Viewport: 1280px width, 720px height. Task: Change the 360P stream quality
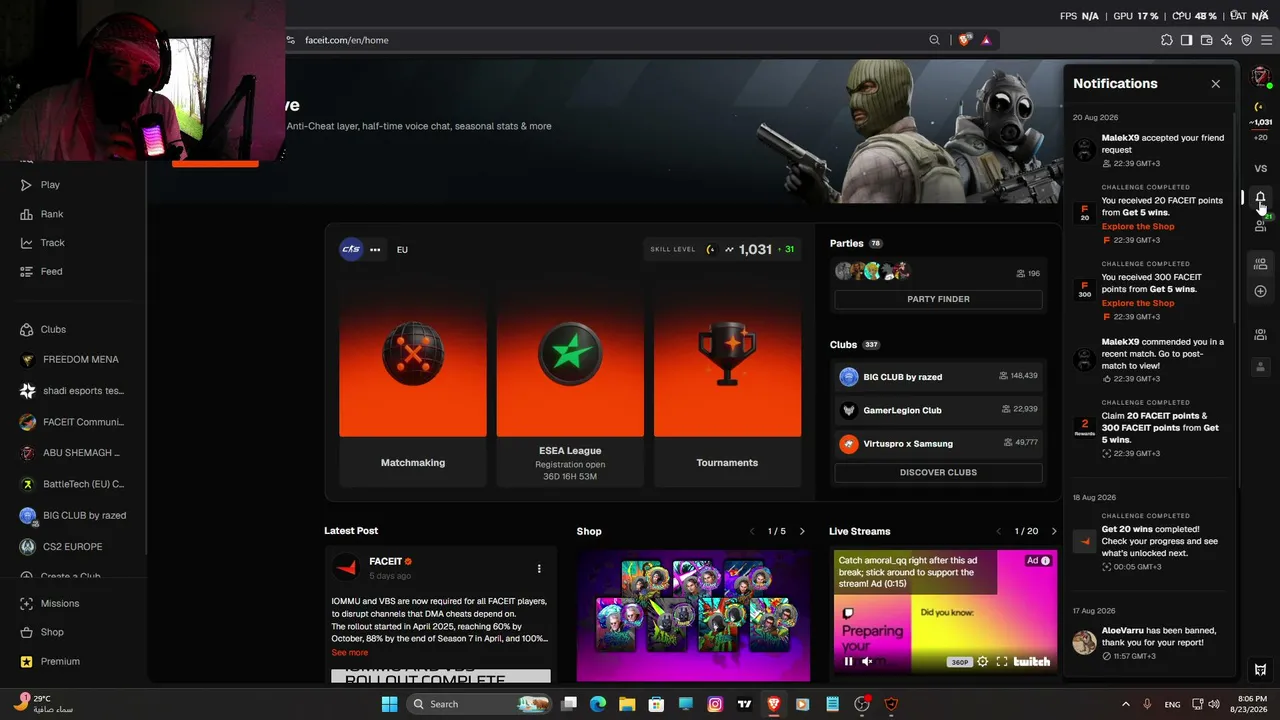(x=960, y=662)
